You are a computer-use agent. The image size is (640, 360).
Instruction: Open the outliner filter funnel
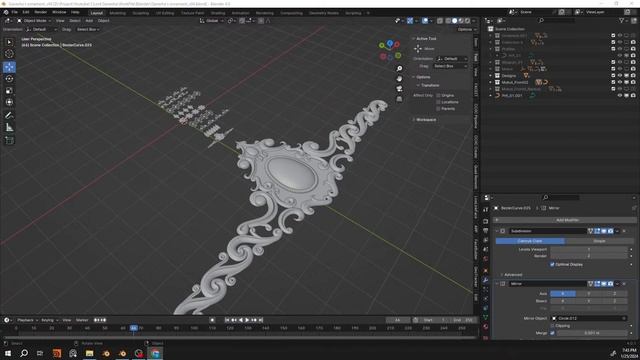pos(622,20)
